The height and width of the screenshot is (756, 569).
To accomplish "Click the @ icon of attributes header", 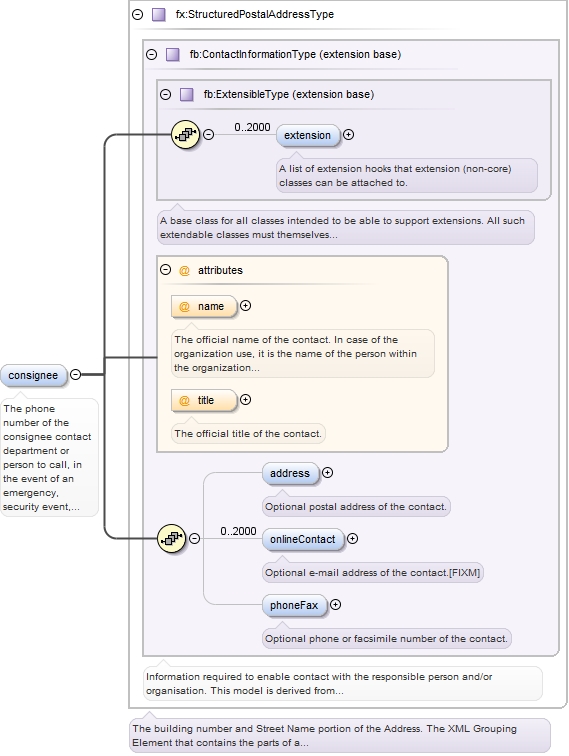I will click(184, 270).
